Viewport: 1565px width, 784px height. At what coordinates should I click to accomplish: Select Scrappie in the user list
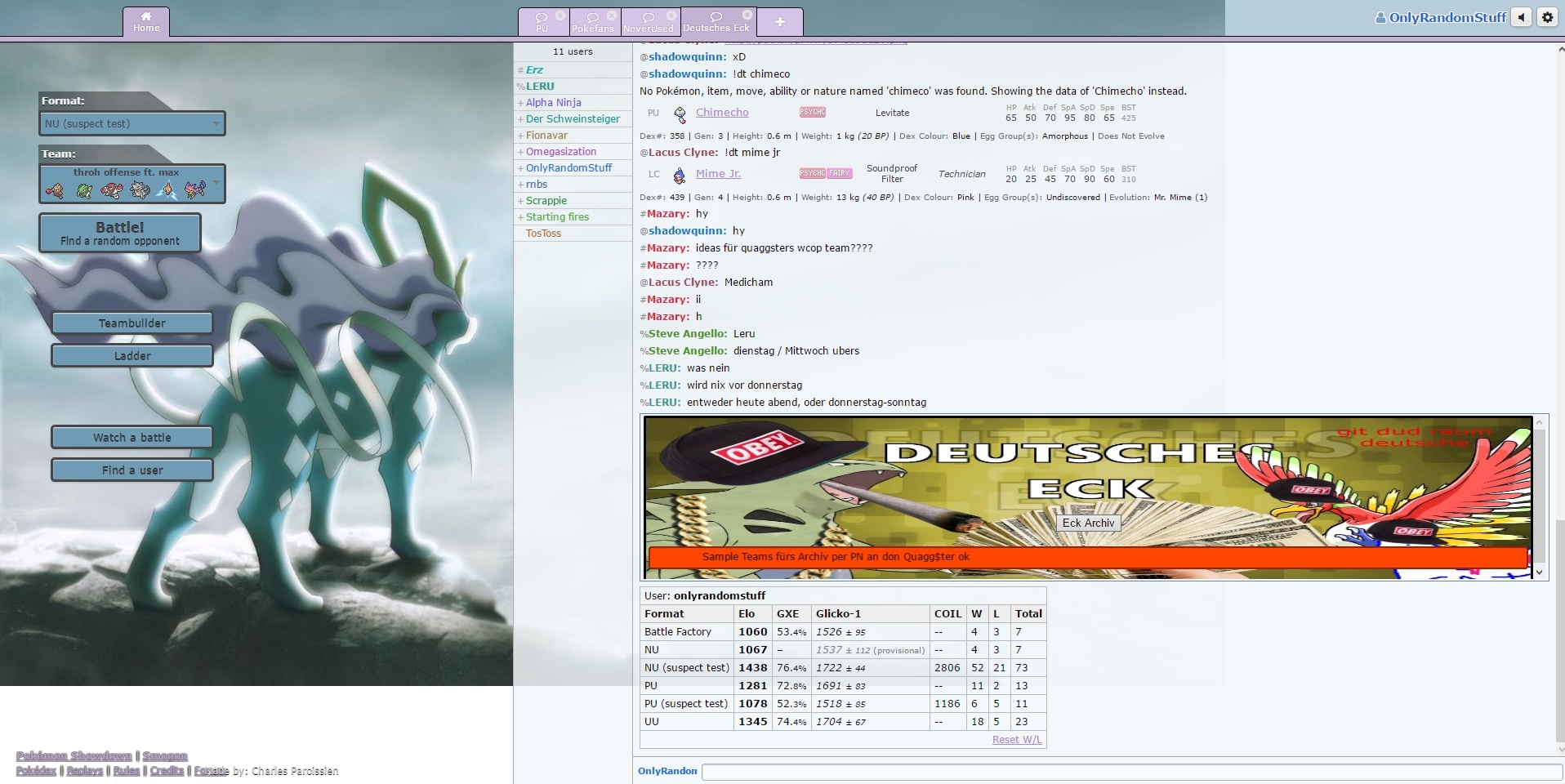pos(573,201)
